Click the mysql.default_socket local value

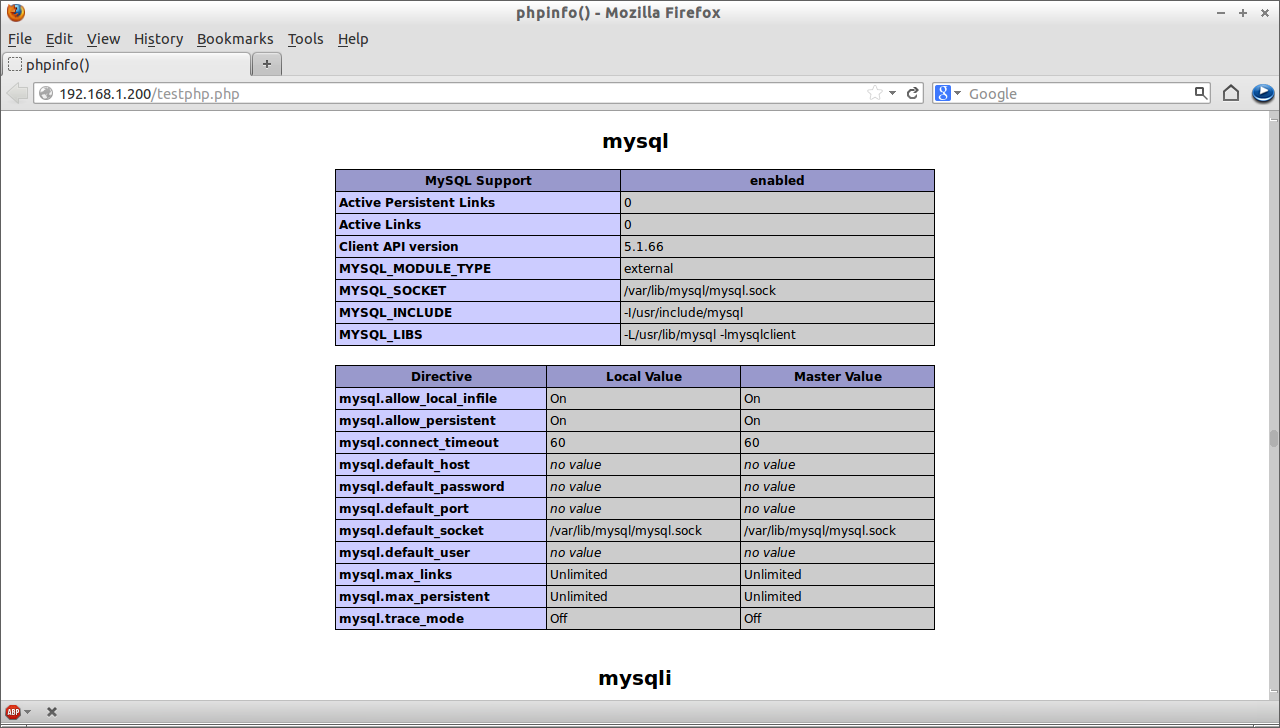[626, 531]
